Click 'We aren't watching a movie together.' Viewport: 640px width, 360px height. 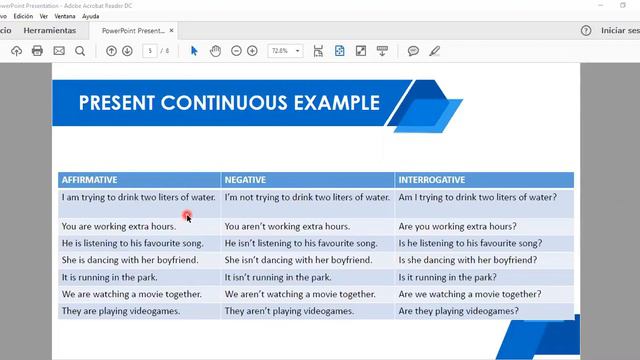[x=300, y=294]
